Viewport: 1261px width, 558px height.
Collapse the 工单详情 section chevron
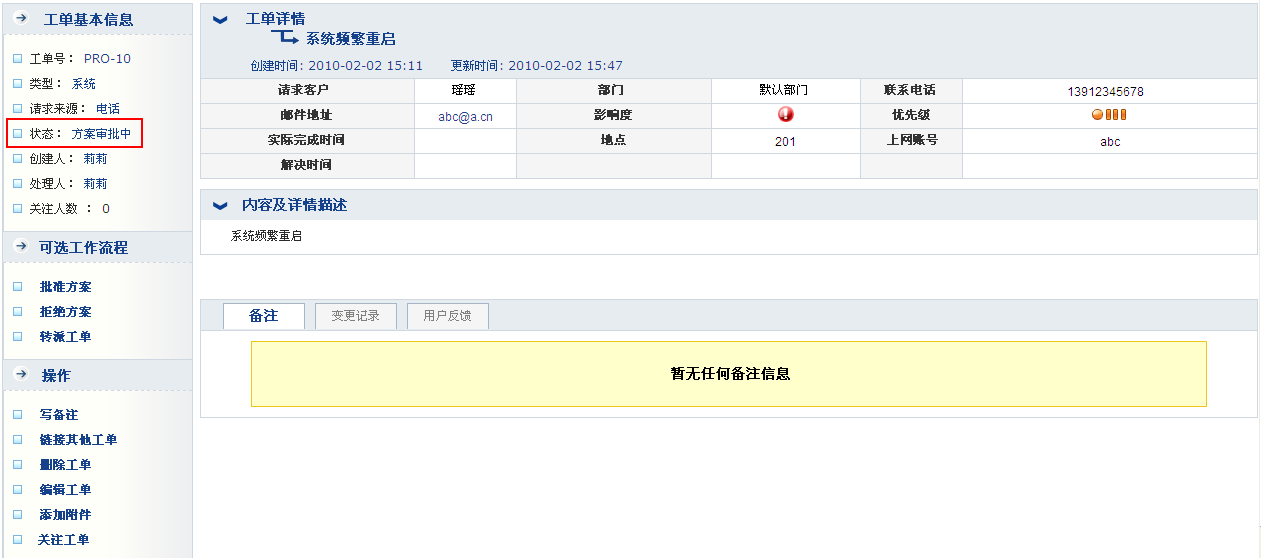221,20
